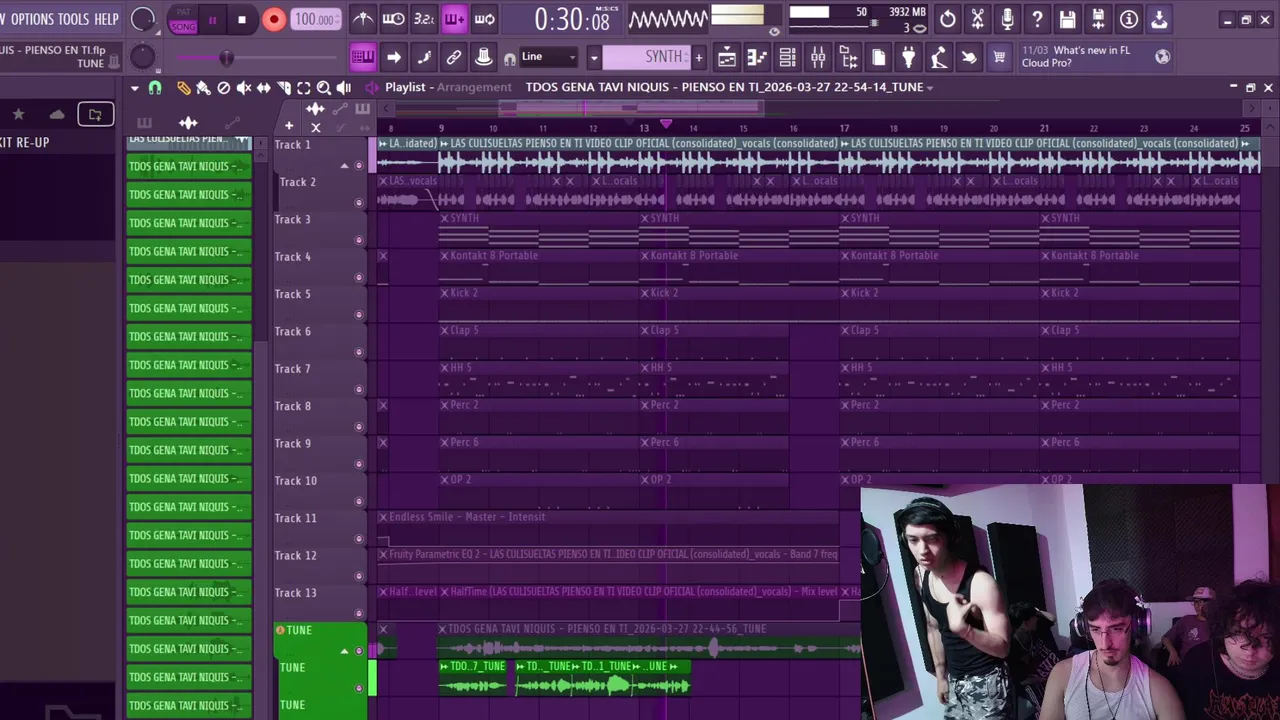The image size is (1280, 720).
Task: Pause playback with the pause button
Action: pos(212,19)
